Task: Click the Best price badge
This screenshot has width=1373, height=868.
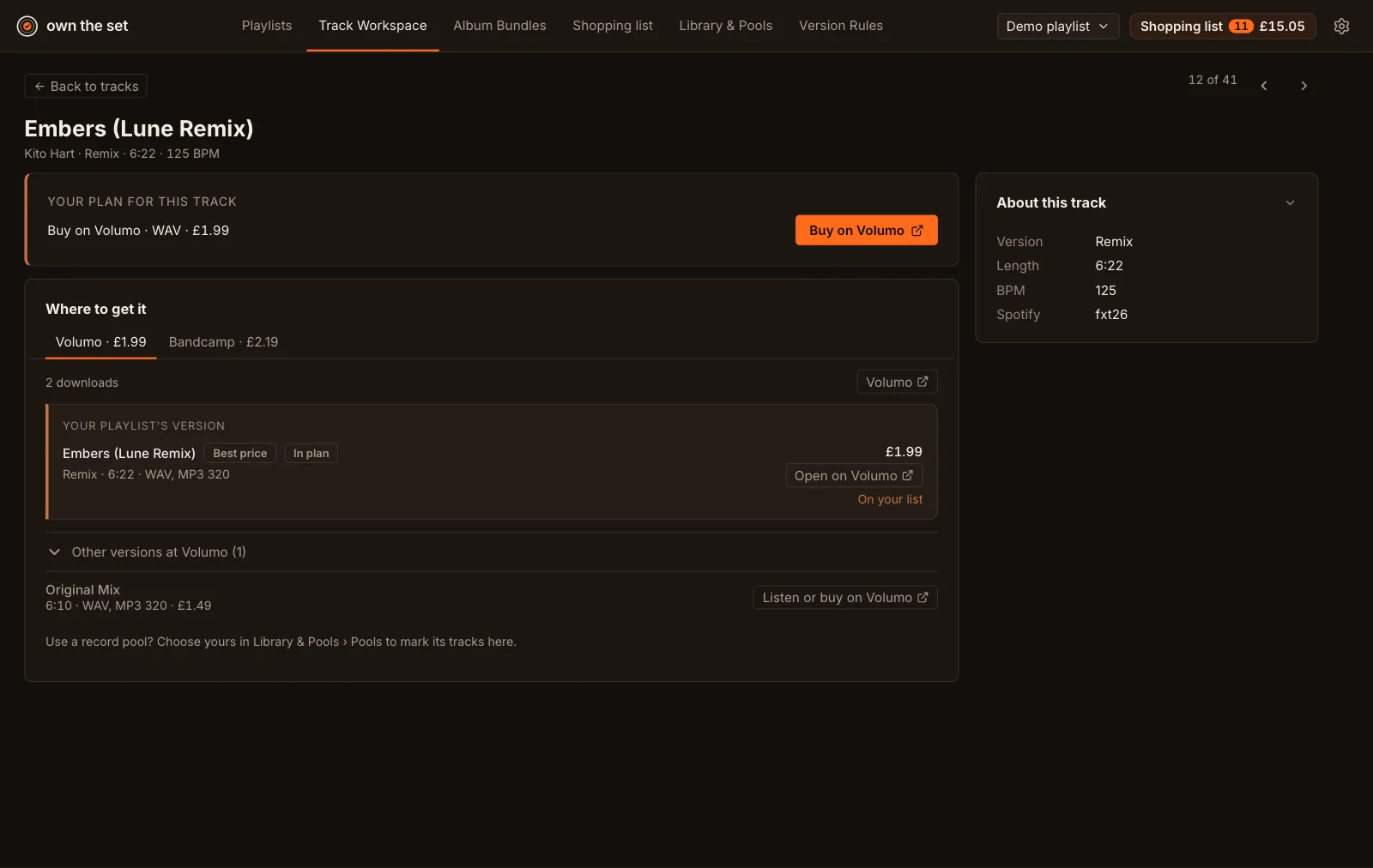Action: point(240,454)
